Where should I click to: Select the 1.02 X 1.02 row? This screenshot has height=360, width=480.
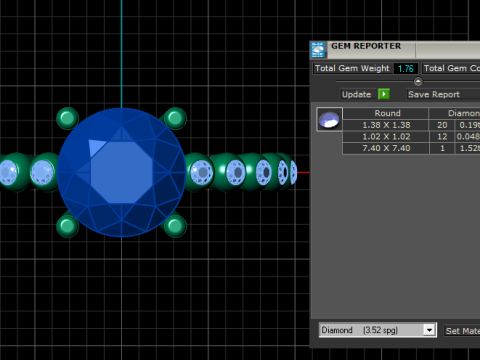tap(411, 137)
